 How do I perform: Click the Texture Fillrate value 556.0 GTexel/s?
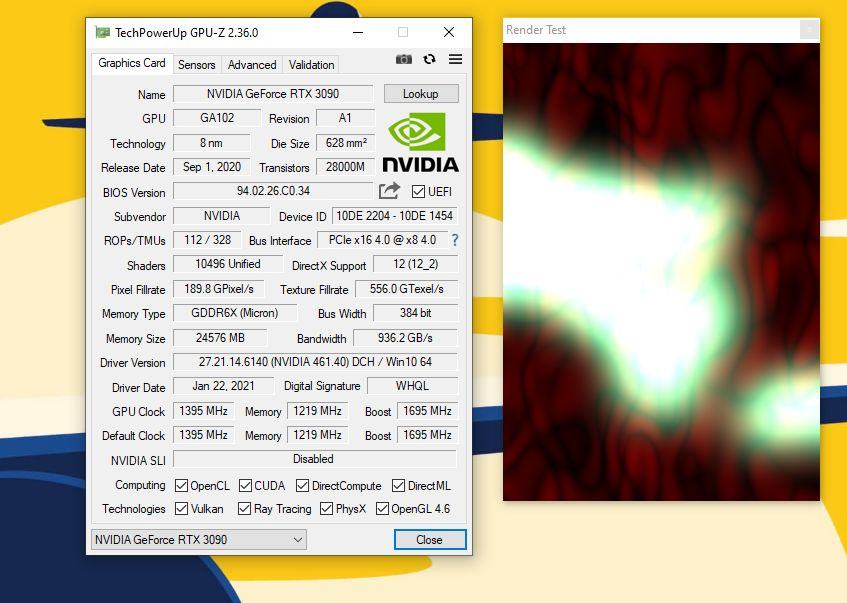point(406,289)
